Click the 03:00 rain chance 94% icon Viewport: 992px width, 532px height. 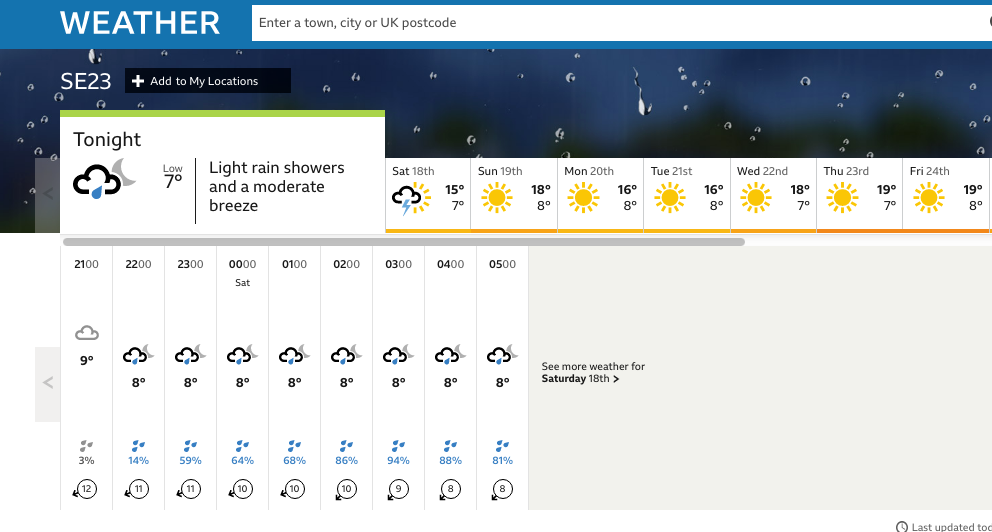click(398, 446)
